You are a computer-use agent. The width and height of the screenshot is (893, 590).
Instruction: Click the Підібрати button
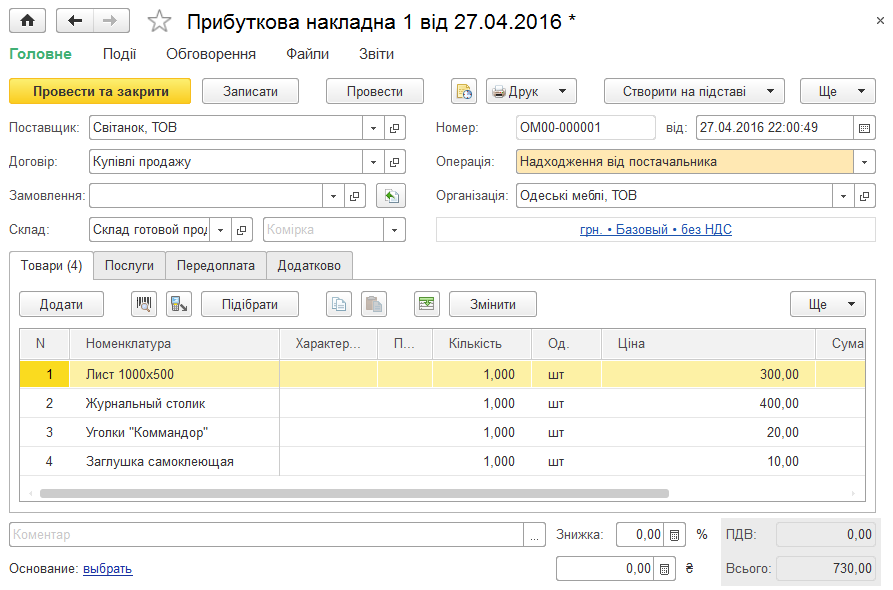point(250,304)
